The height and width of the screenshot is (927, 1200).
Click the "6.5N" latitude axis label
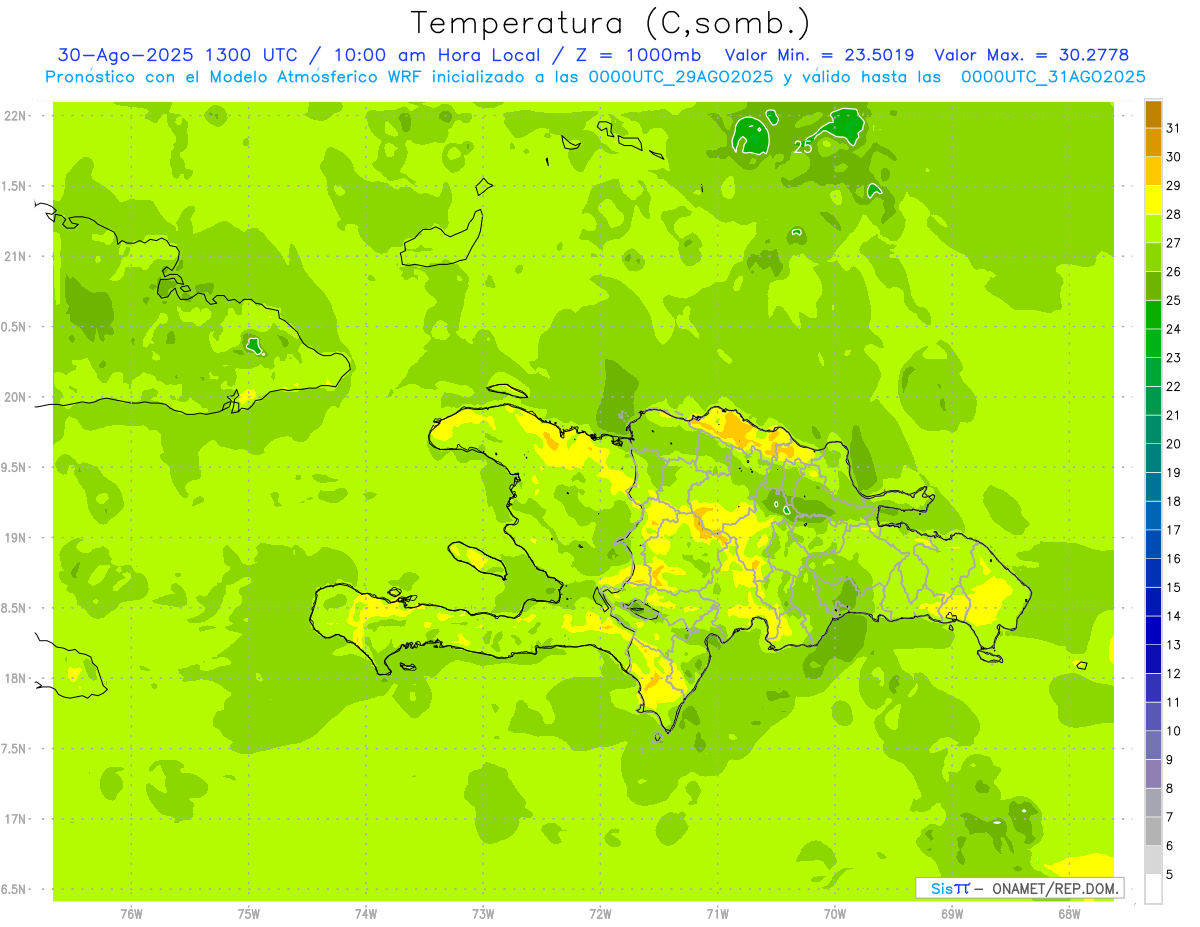pyautogui.click(x=15, y=889)
